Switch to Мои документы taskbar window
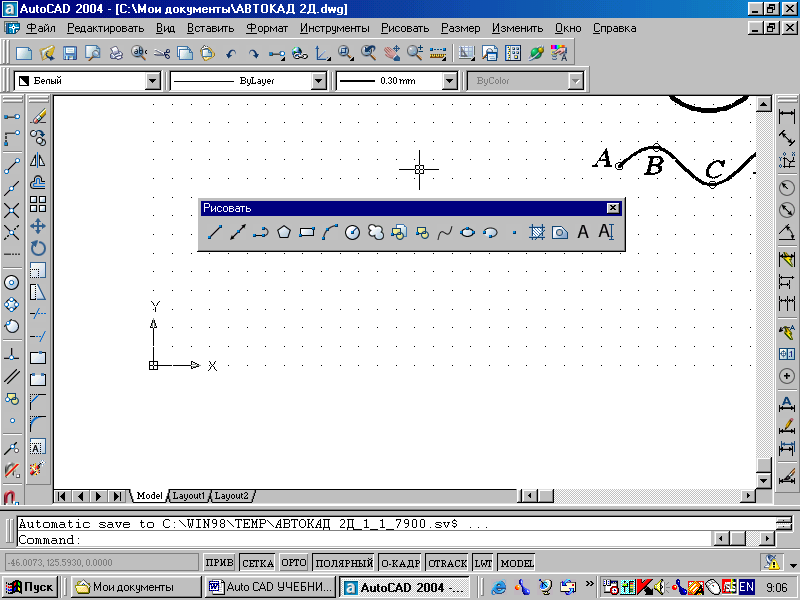The image size is (800, 600). (x=136, y=587)
